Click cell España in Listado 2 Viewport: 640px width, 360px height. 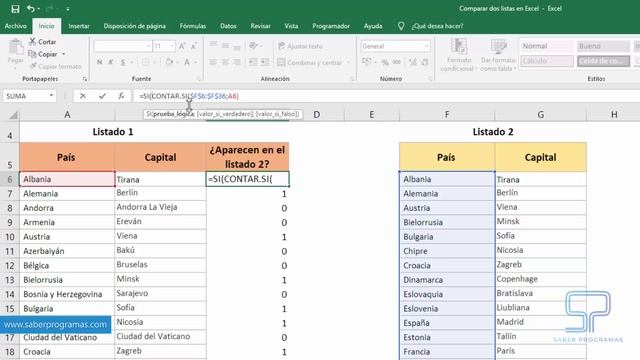(x=447, y=322)
